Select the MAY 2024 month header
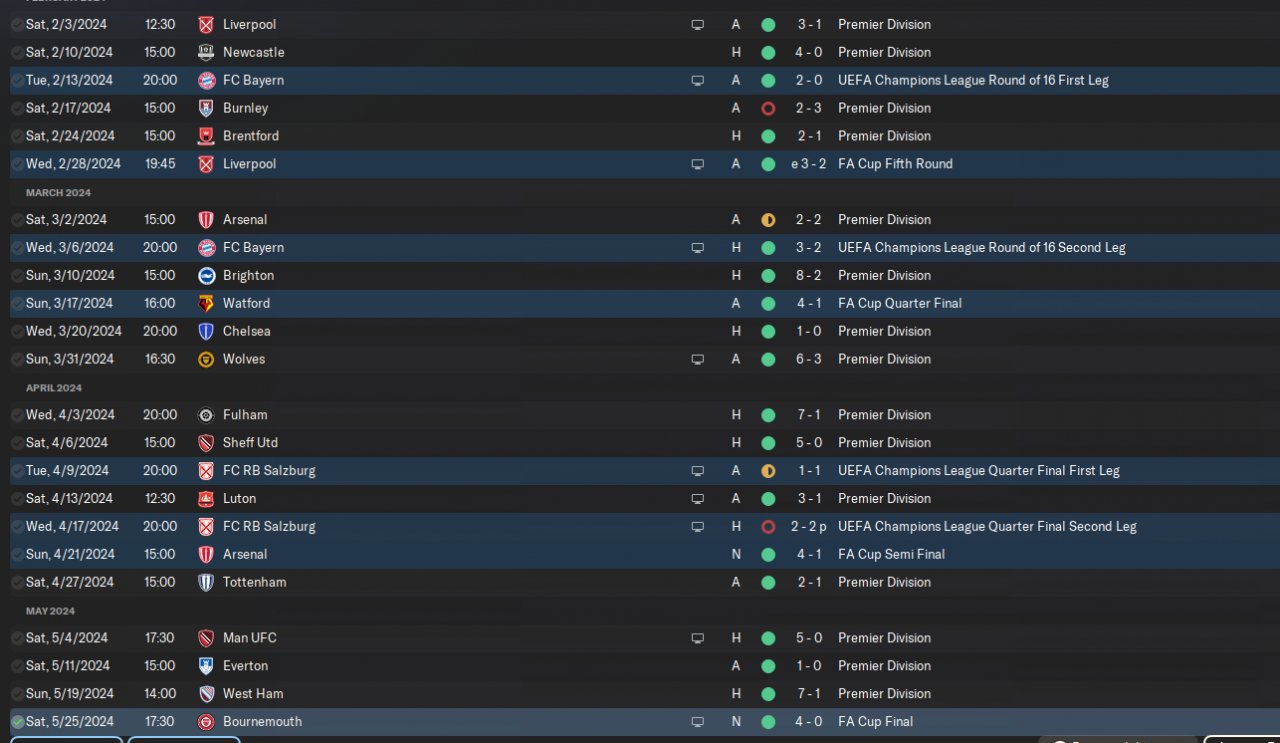The width and height of the screenshot is (1280, 743). 50,610
